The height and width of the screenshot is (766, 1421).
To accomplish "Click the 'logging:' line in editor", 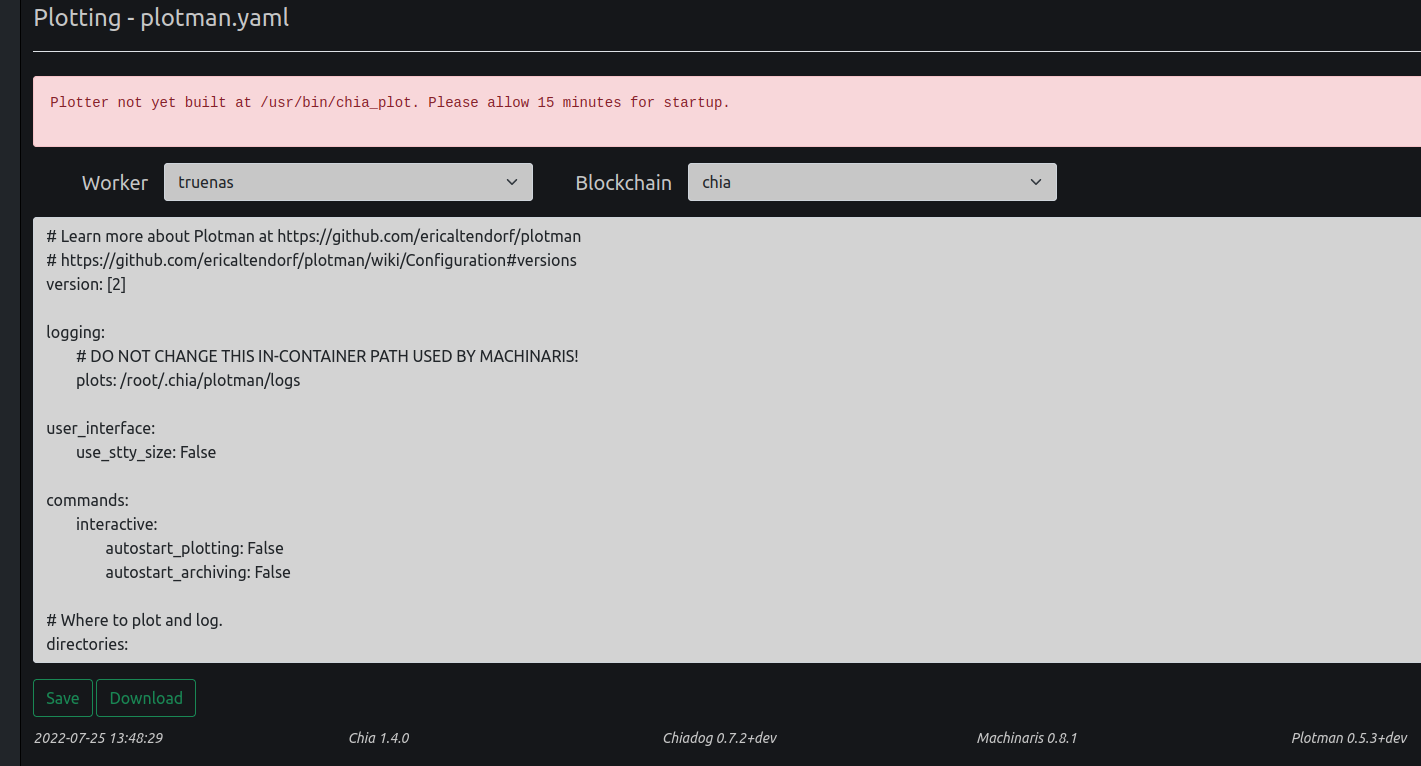I will tap(75, 332).
